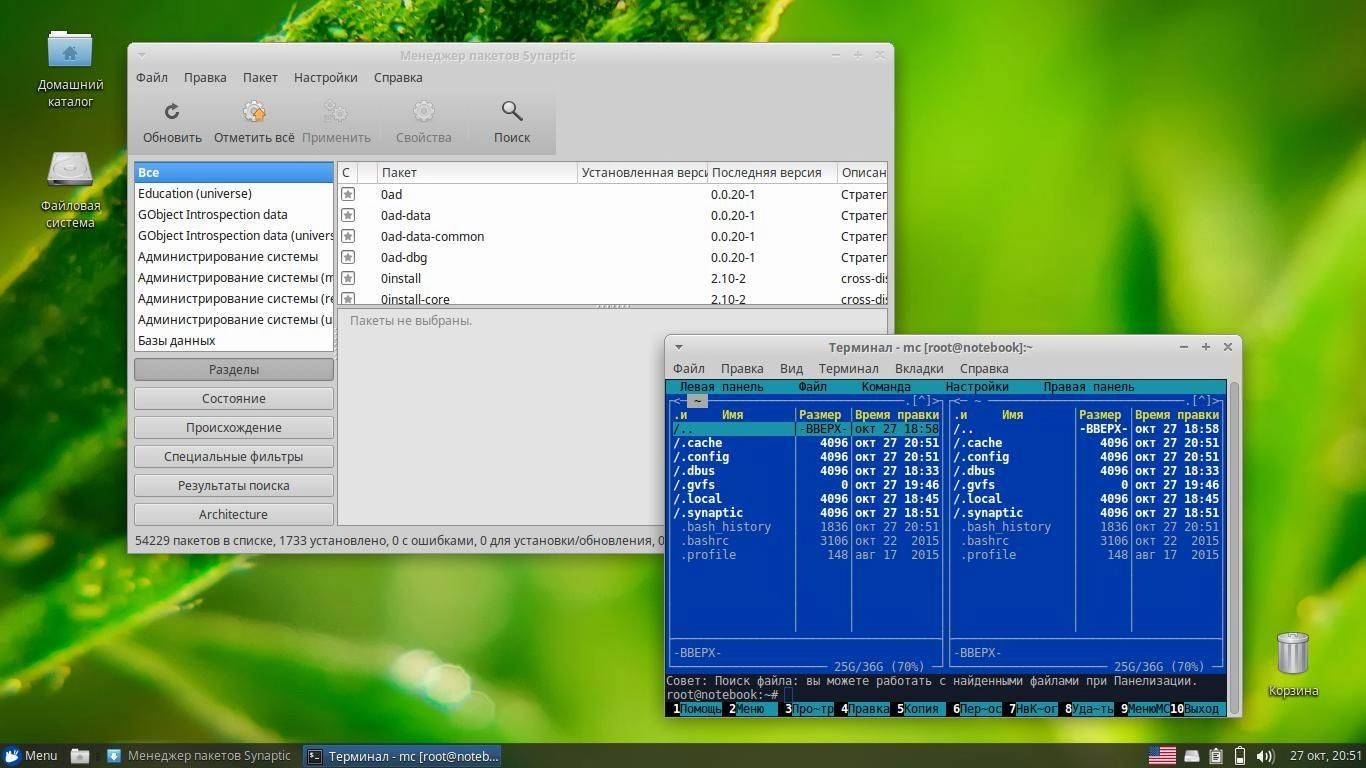This screenshot has width=1366, height=768.
Task: Click the [^] toggle on left mc panel
Action: tap(922, 401)
